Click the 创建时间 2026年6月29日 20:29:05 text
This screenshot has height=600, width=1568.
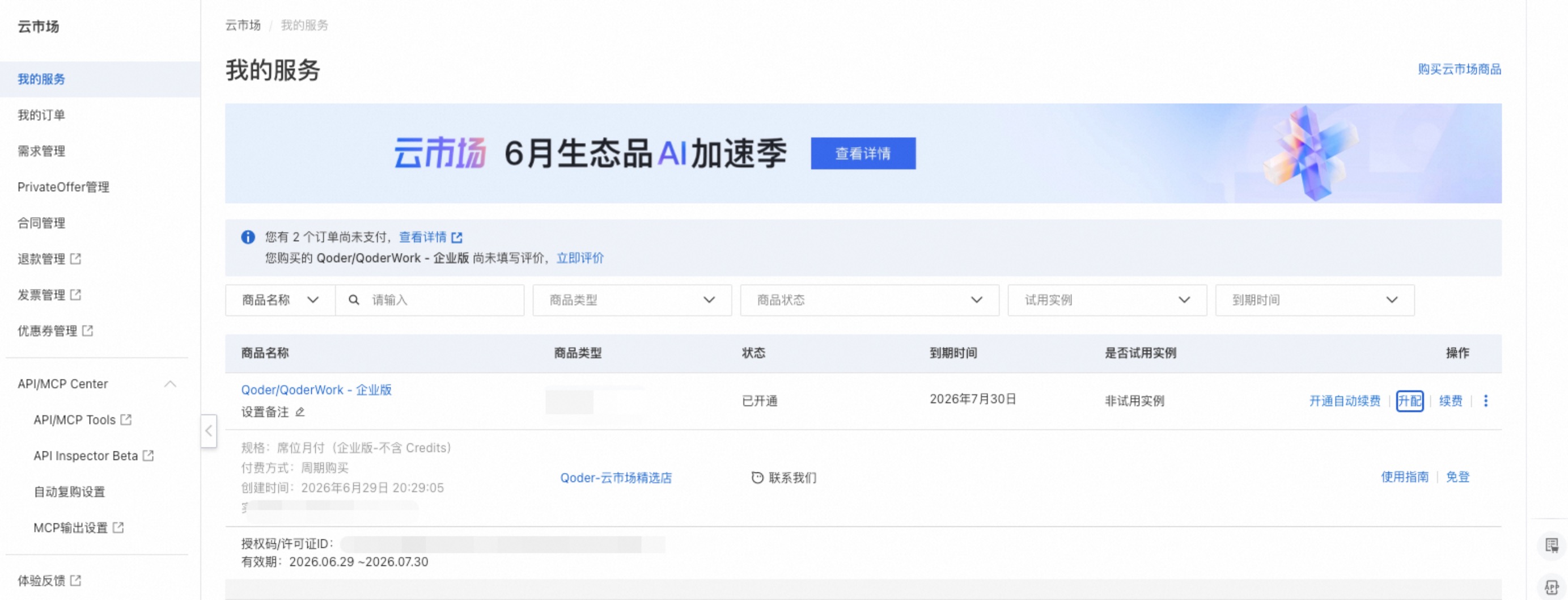(343, 488)
